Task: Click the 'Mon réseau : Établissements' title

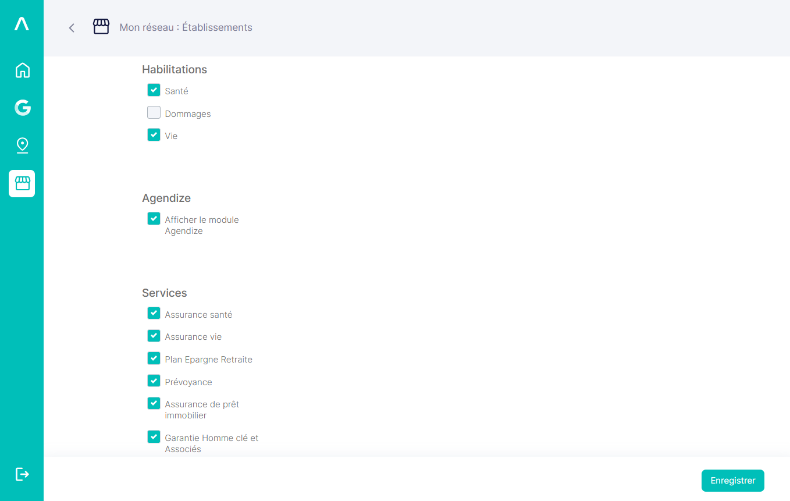Action: pyautogui.click(x=185, y=28)
